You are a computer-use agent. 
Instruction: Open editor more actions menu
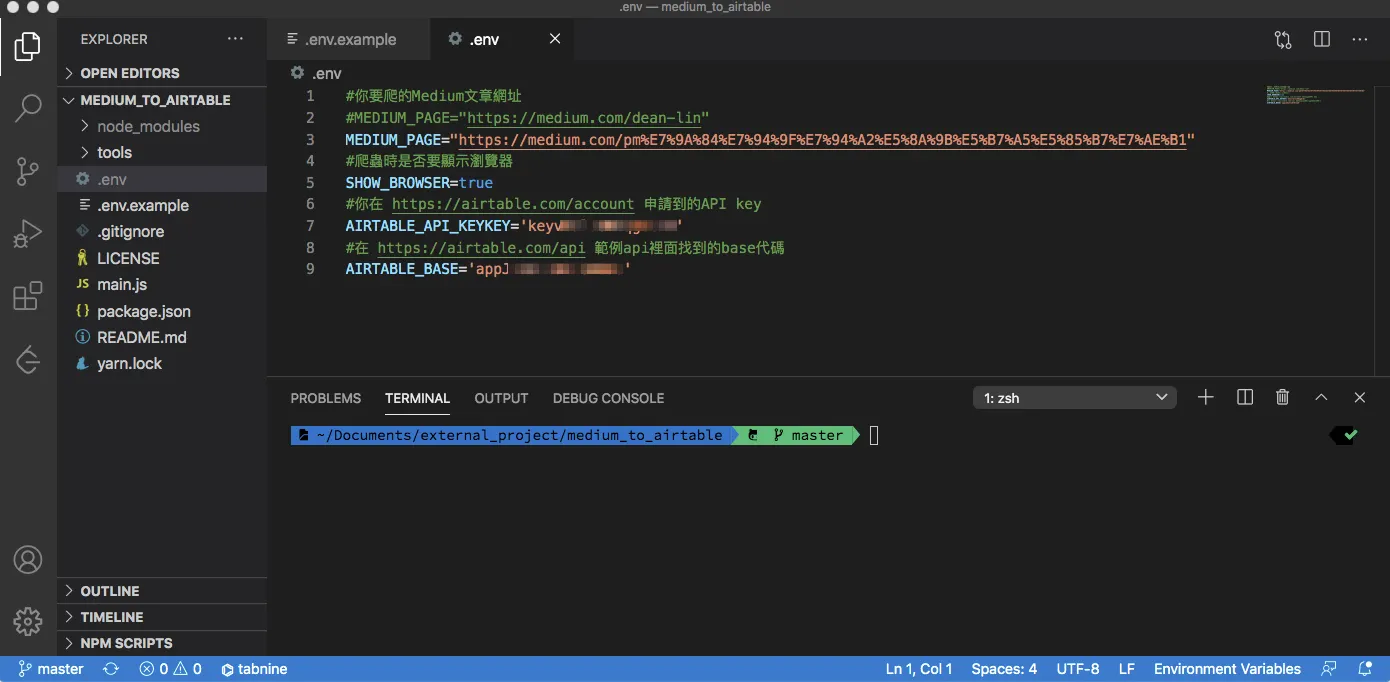(x=1360, y=39)
